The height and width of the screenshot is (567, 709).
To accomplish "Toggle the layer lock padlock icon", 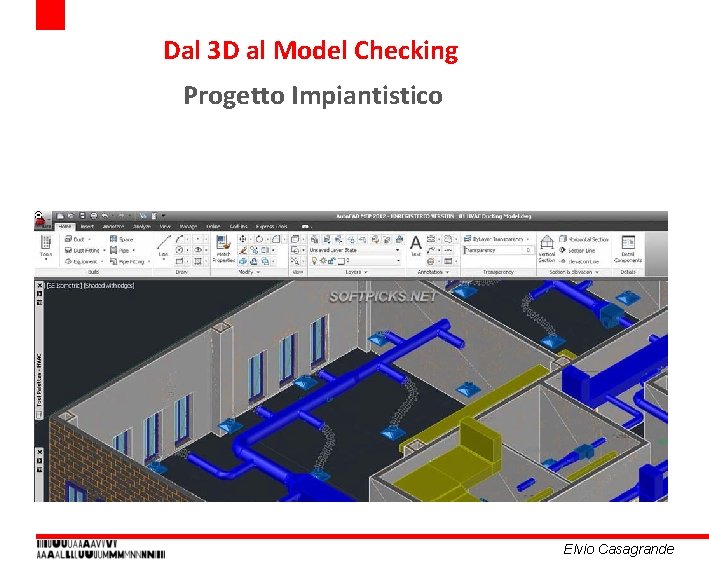I will [331, 261].
